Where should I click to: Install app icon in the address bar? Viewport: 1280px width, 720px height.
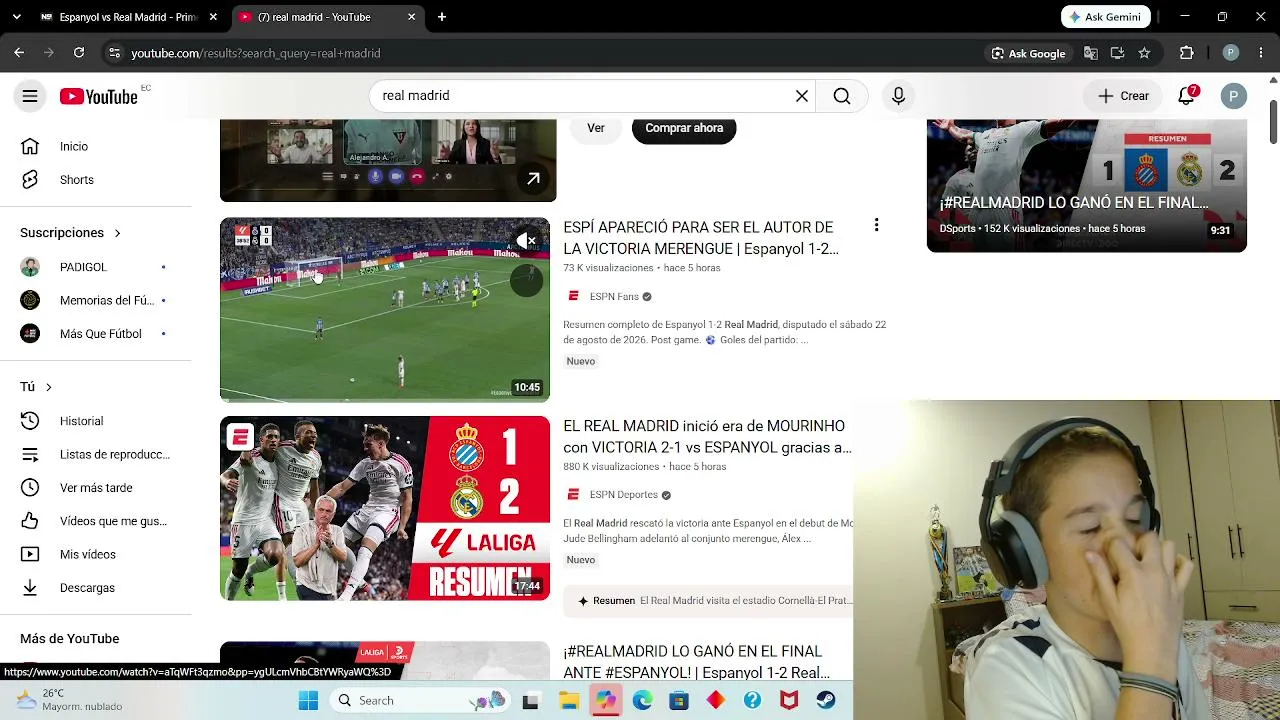click(x=1118, y=53)
